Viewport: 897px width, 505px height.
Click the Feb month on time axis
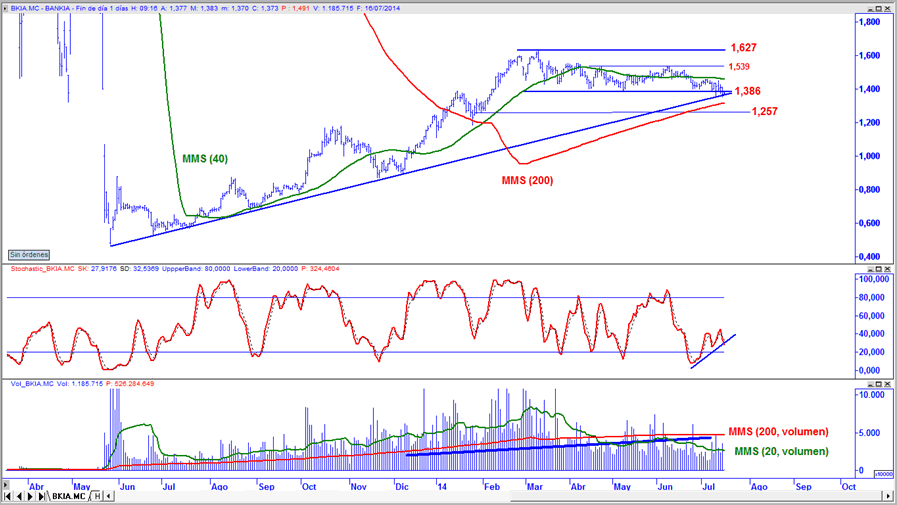[492, 487]
